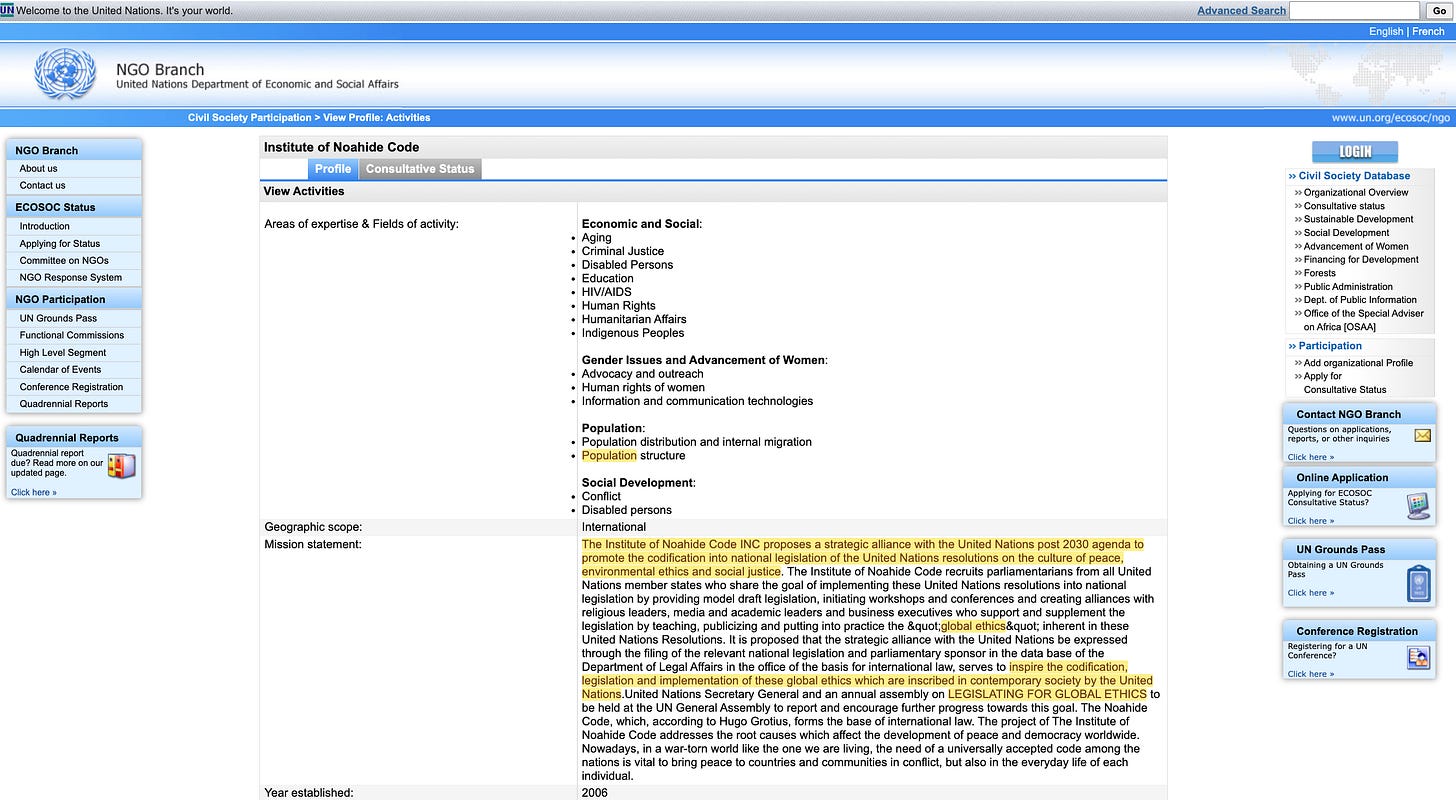The height and width of the screenshot is (800, 1456).
Task: Click 'Click here' under Contact NGO Branch
Action: (1311, 457)
